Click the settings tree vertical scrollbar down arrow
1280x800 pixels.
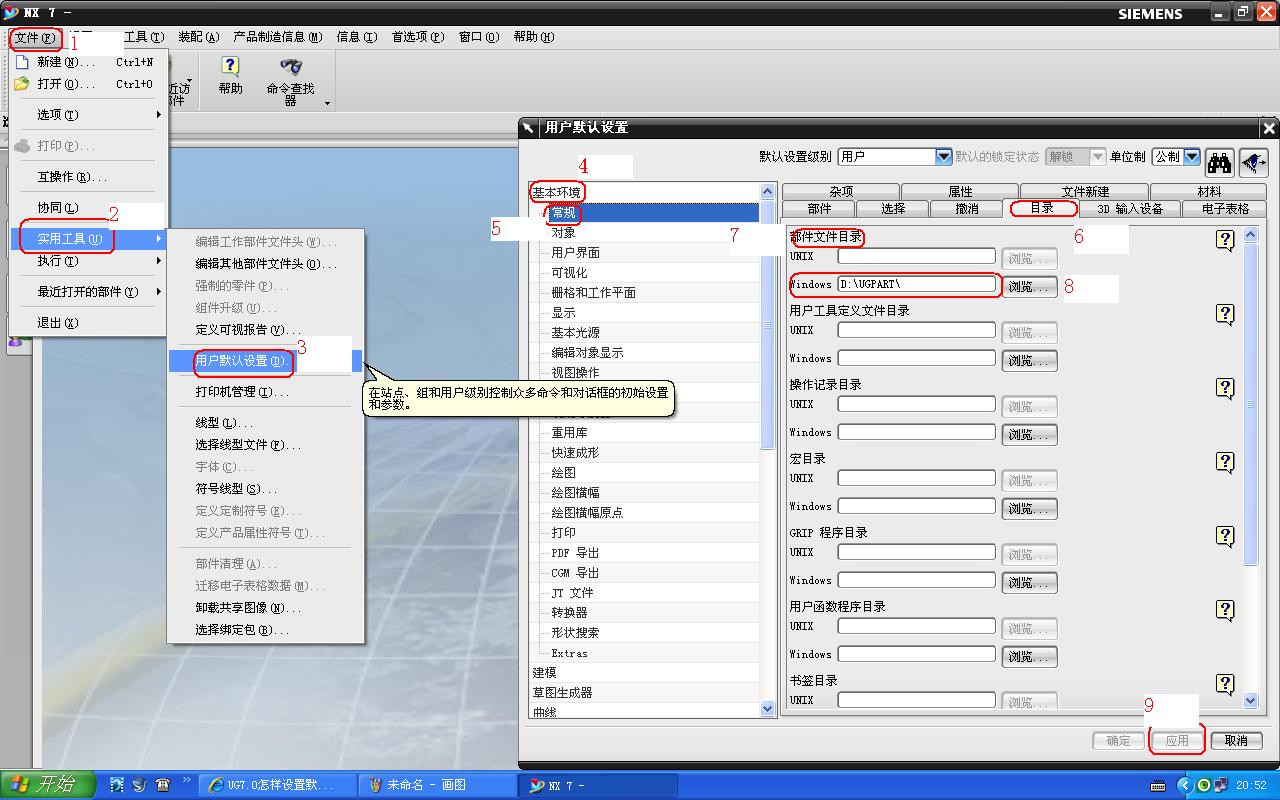(x=768, y=709)
